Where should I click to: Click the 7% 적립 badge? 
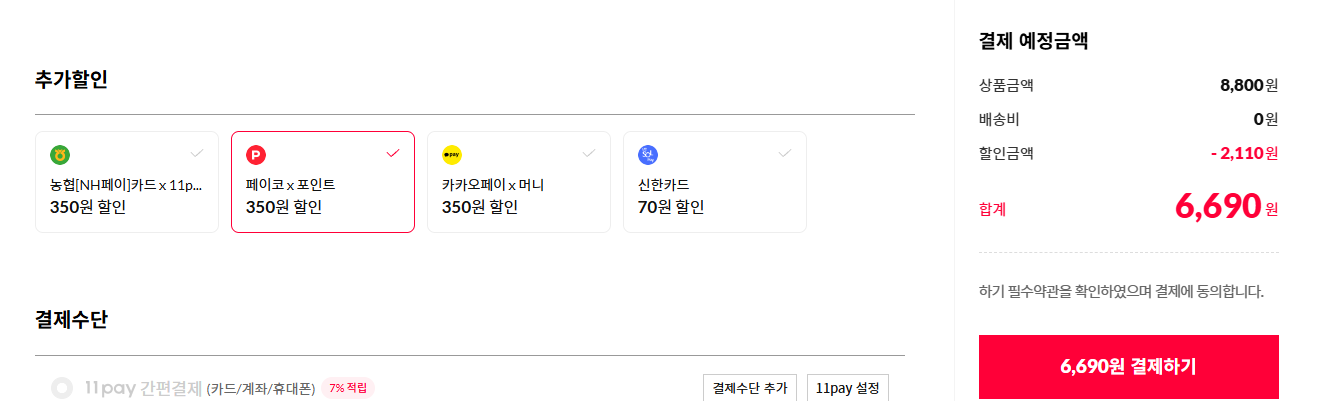[x=348, y=388]
